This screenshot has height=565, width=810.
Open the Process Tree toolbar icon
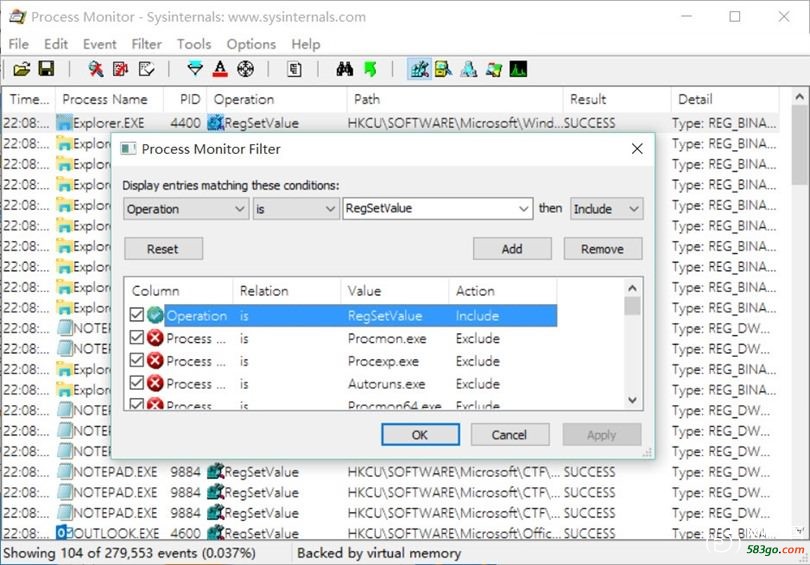(294, 69)
